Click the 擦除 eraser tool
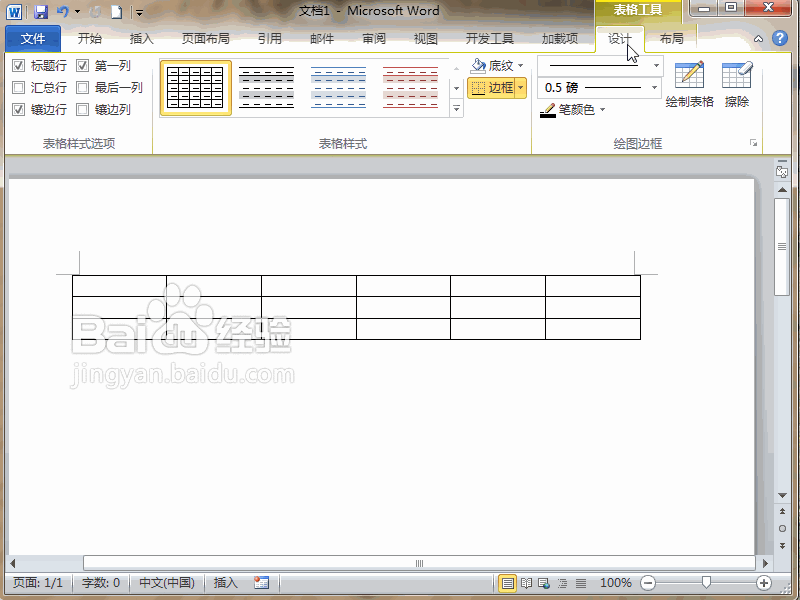 click(x=737, y=84)
